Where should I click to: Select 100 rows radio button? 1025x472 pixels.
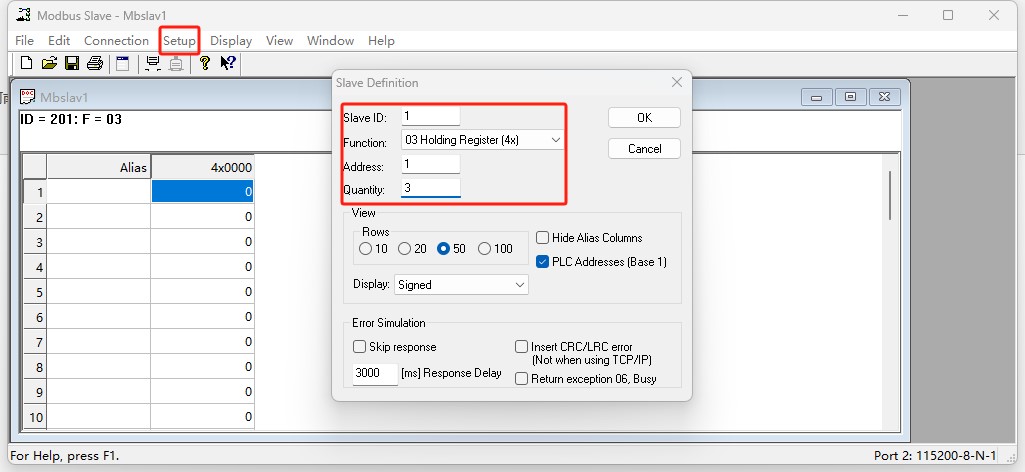click(484, 248)
